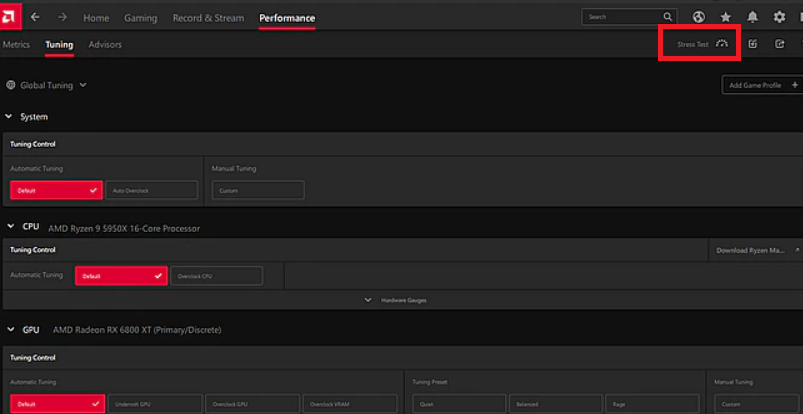Screen dimensions: 803x414
Task: Select the Rage tuning preset
Action: (652, 404)
